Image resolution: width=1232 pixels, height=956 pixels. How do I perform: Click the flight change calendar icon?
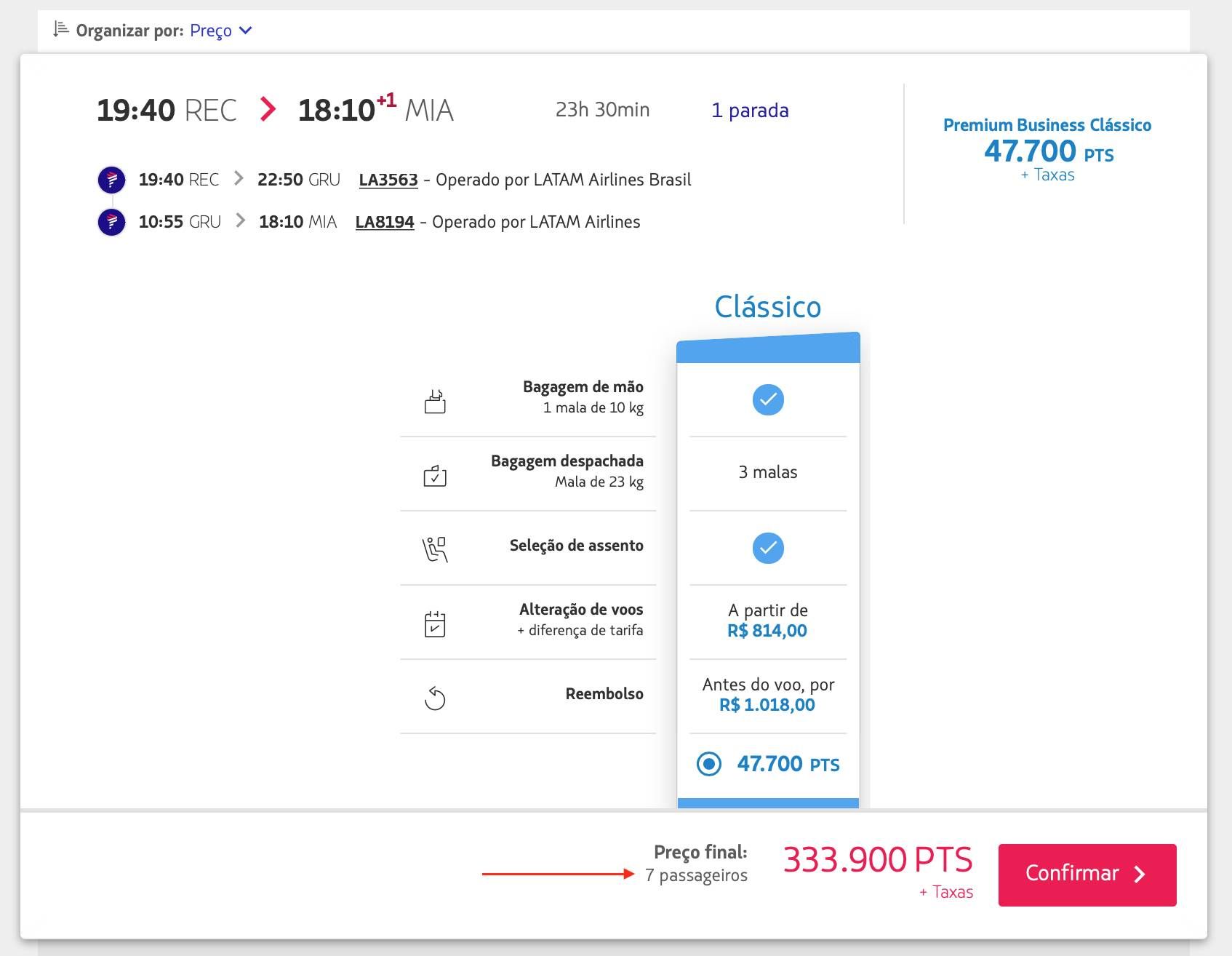[435, 624]
